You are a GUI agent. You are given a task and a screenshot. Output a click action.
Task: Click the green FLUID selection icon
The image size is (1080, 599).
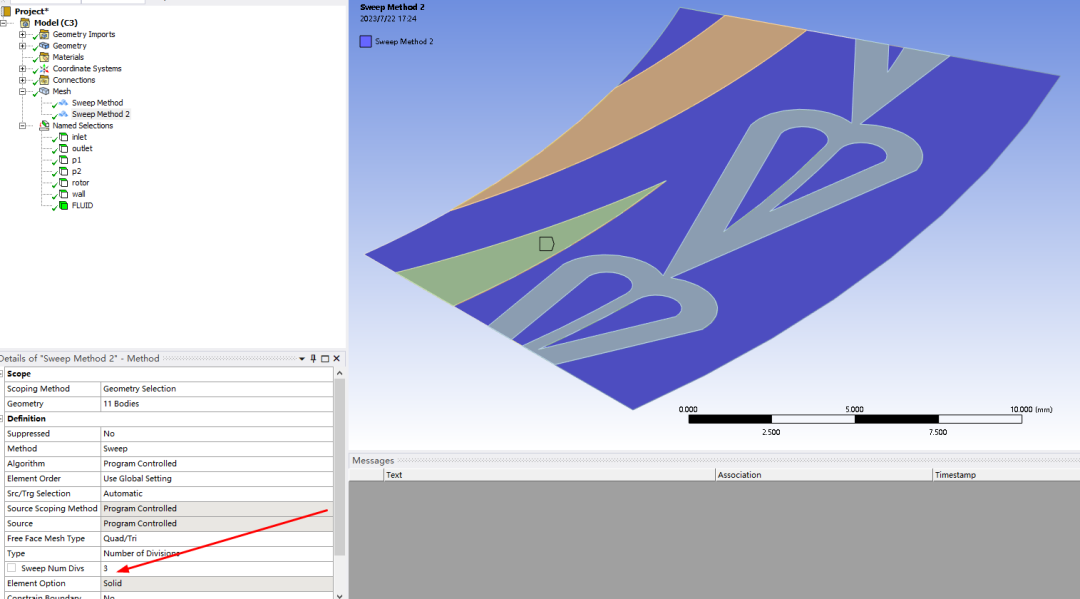(63, 205)
